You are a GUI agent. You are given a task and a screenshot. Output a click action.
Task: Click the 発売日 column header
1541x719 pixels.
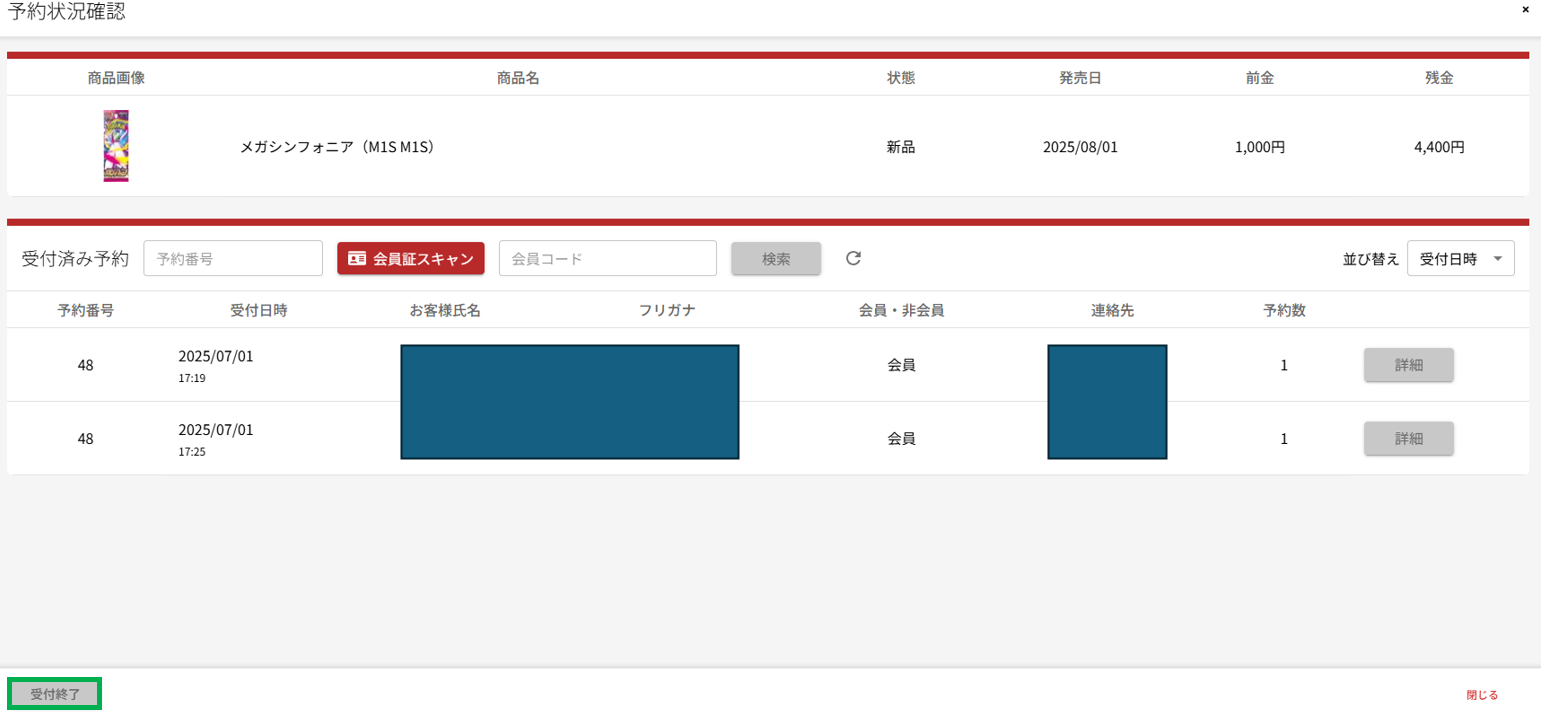[x=1080, y=78]
